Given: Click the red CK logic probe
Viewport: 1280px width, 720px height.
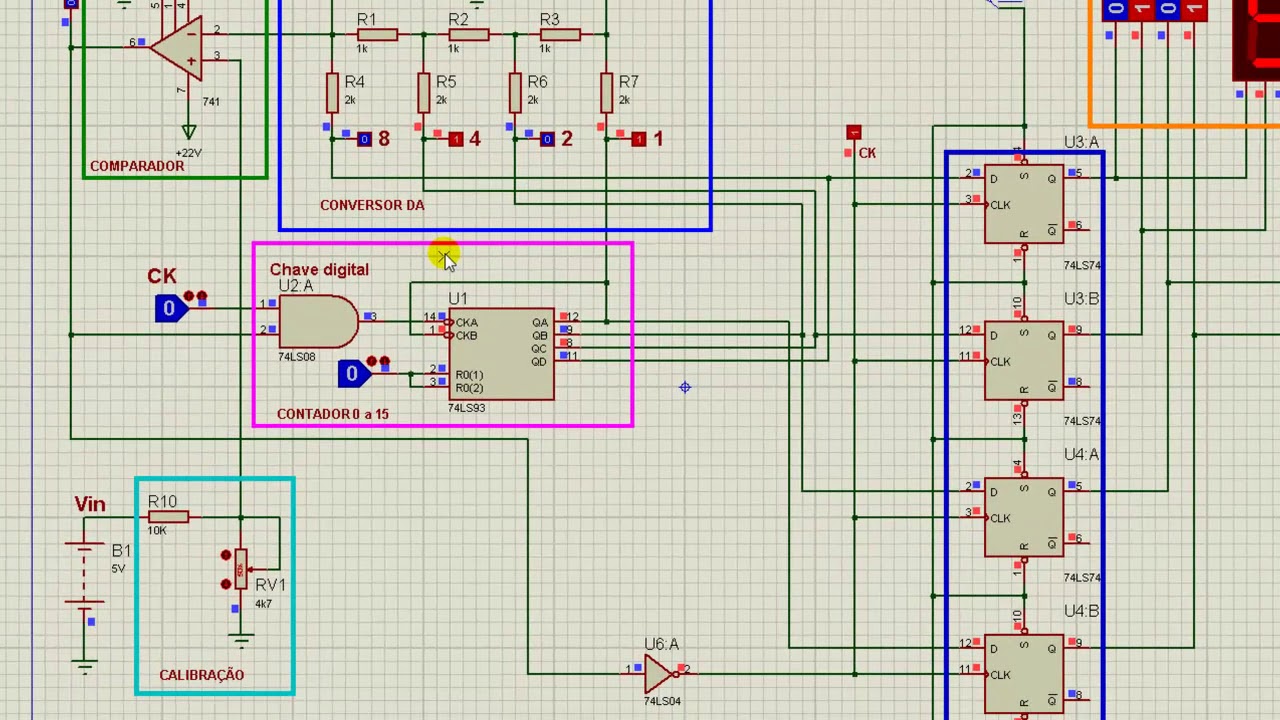Looking at the screenshot, I should pyautogui.click(x=853, y=133).
